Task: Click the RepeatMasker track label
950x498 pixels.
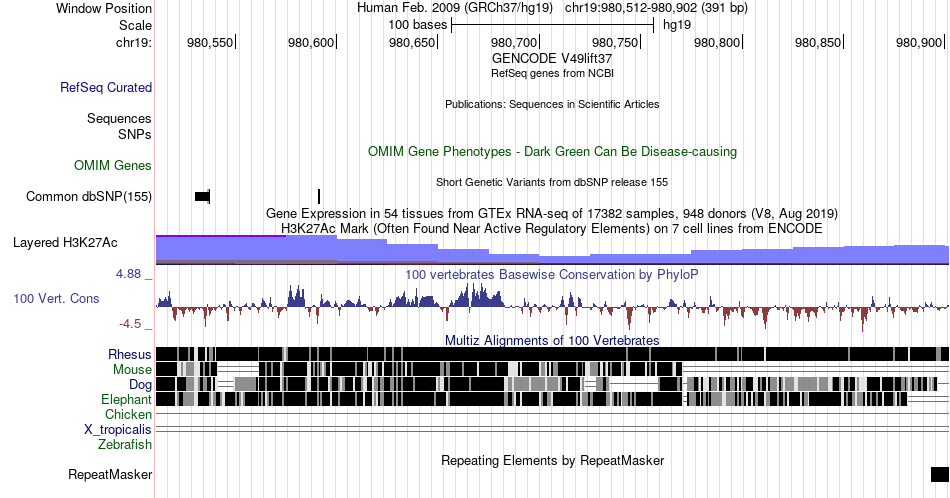Action: pos(110,474)
